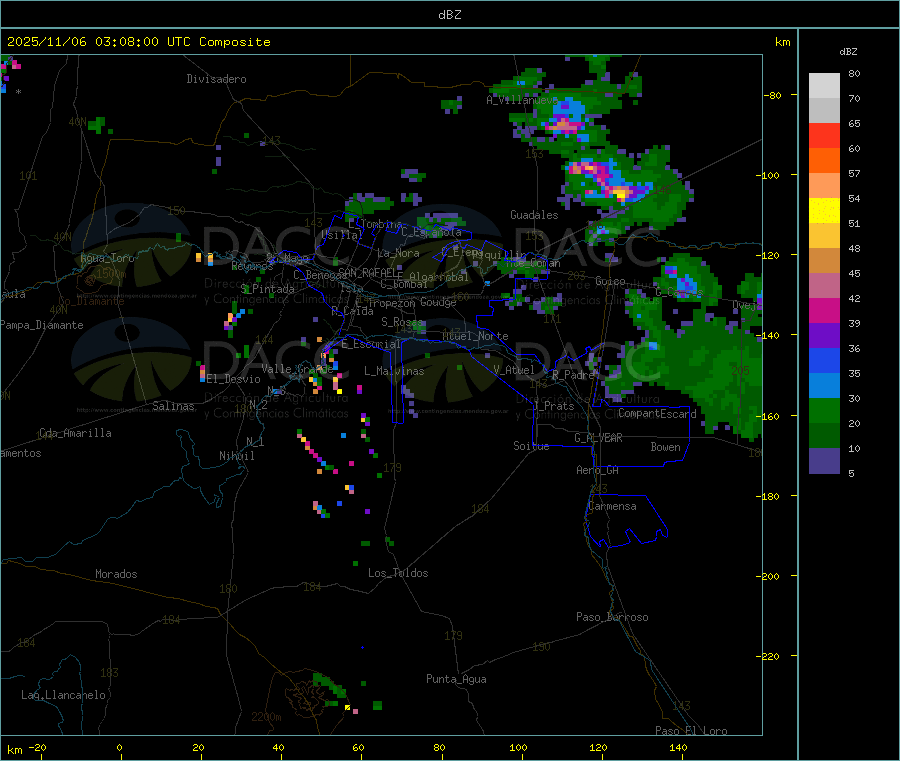This screenshot has width=900, height=761.
Task: Click the 'J_Prats' label
Action: tap(554, 406)
